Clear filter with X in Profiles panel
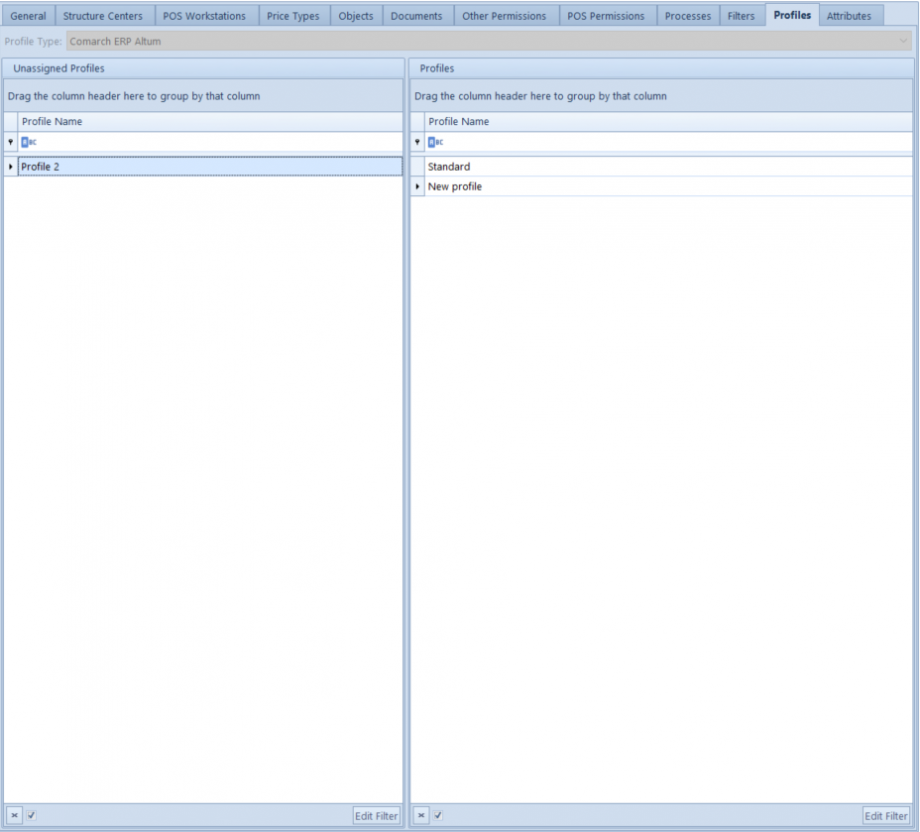 coord(421,815)
